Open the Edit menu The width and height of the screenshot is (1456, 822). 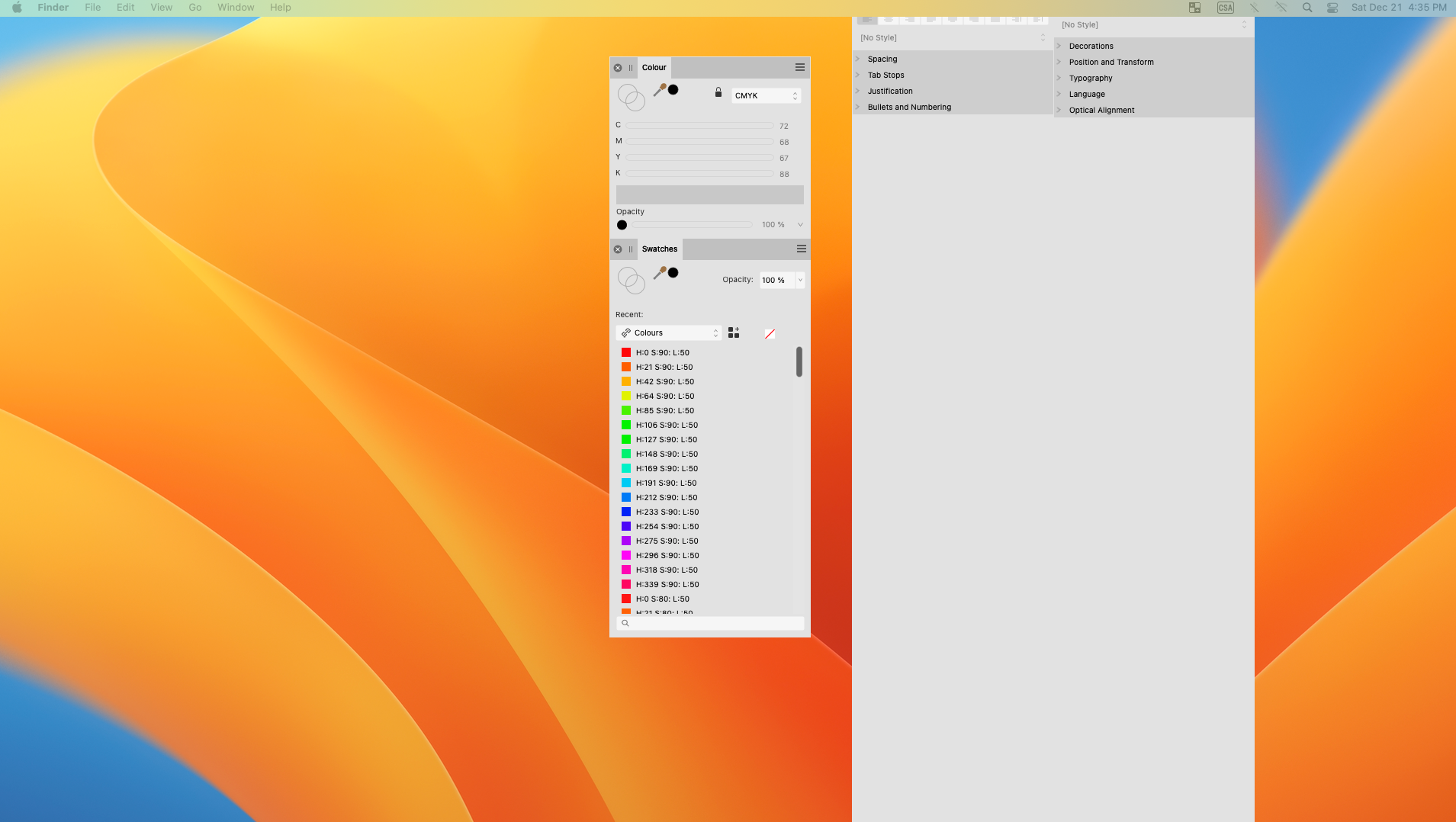click(125, 8)
